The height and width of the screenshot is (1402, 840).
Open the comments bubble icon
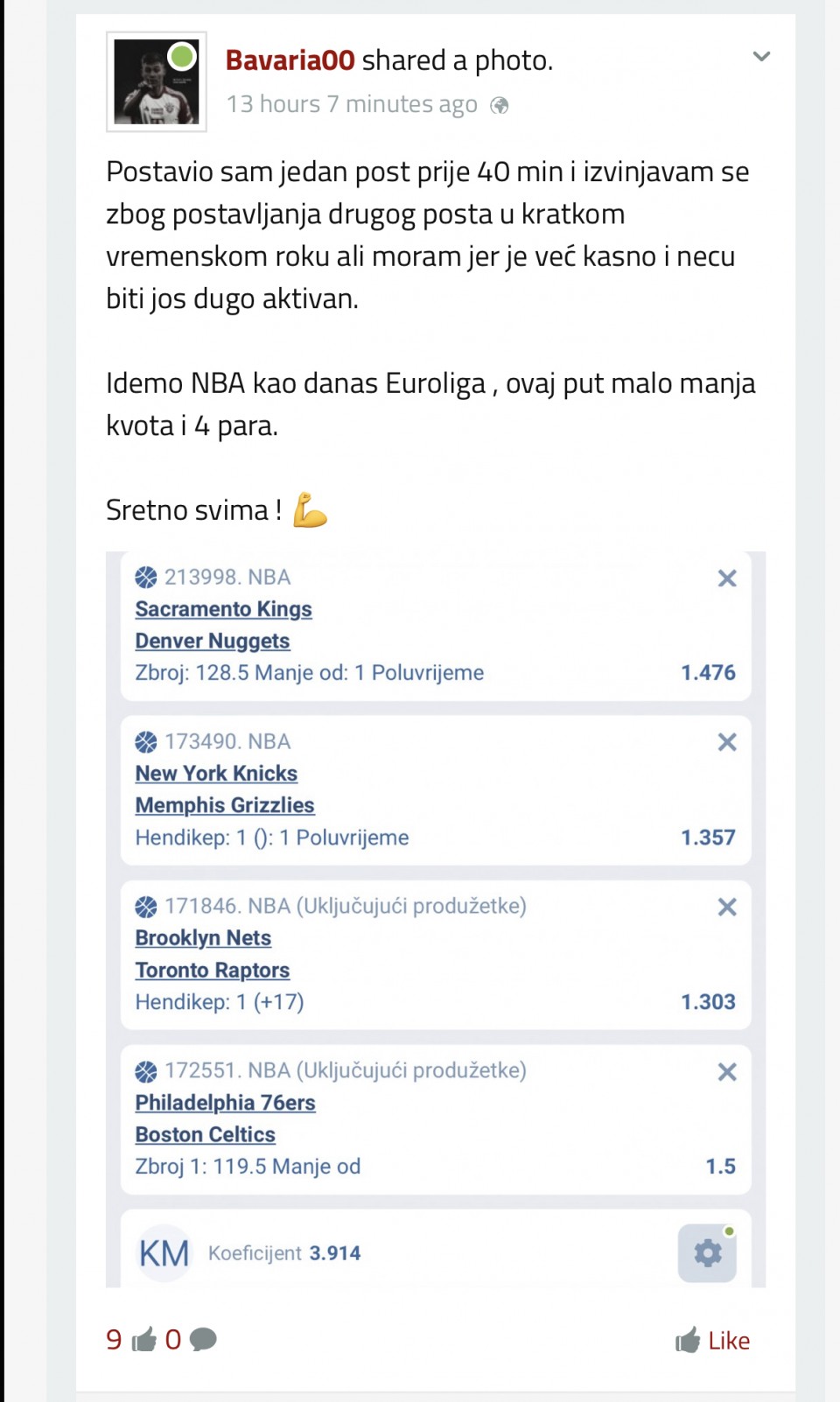click(203, 1340)
